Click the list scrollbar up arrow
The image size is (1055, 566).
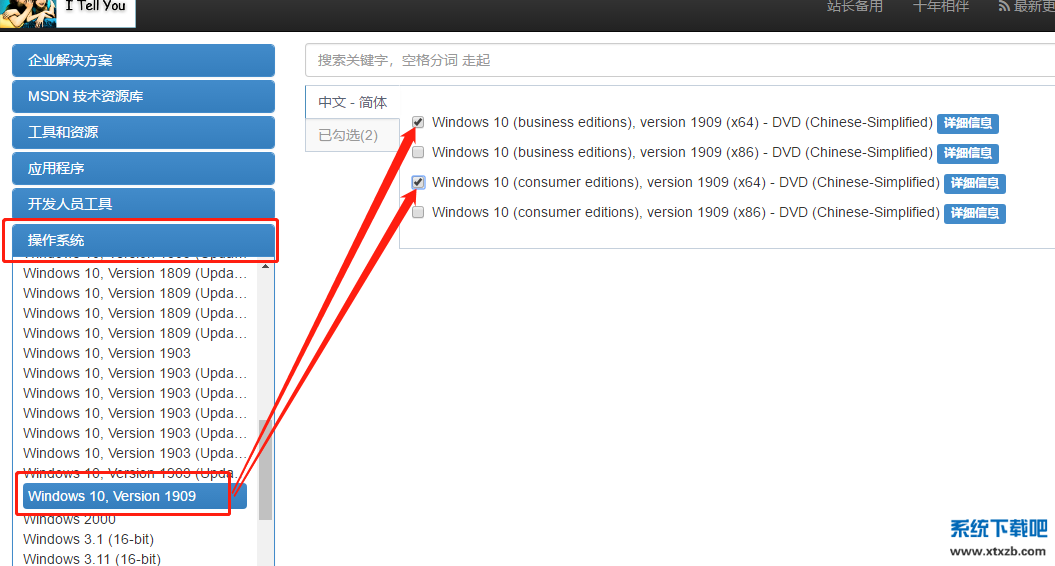pos(265,266)
